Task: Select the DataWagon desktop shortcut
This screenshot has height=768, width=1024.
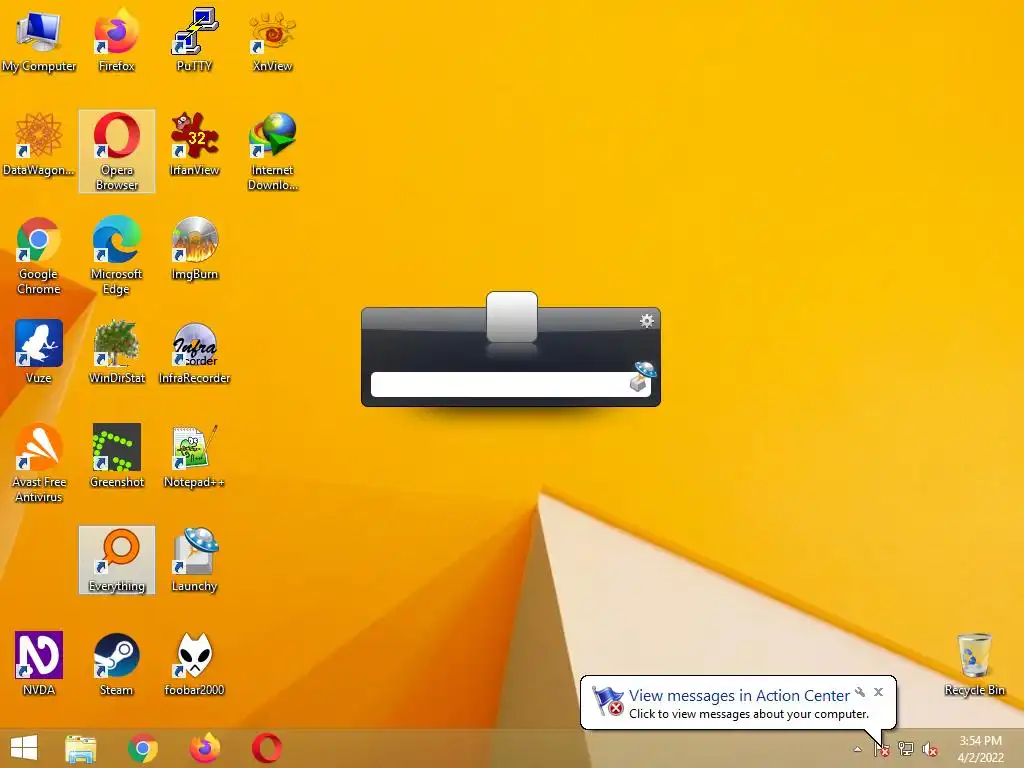Action: 39,145
